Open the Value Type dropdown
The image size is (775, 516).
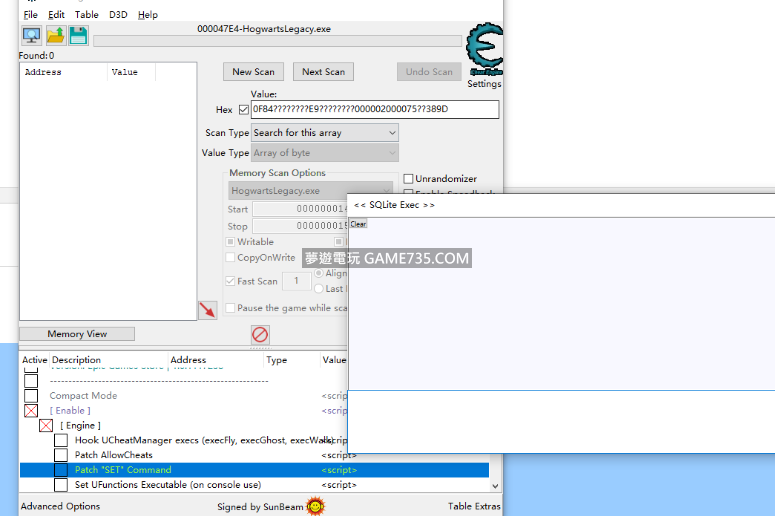point(325,153)
